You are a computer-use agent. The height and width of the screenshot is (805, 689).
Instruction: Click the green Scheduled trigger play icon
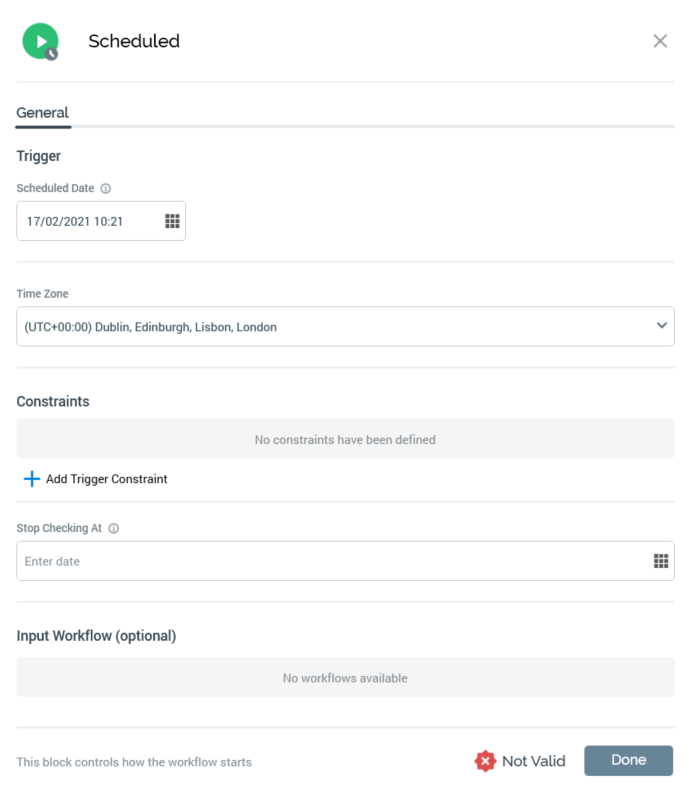point(40,41)
